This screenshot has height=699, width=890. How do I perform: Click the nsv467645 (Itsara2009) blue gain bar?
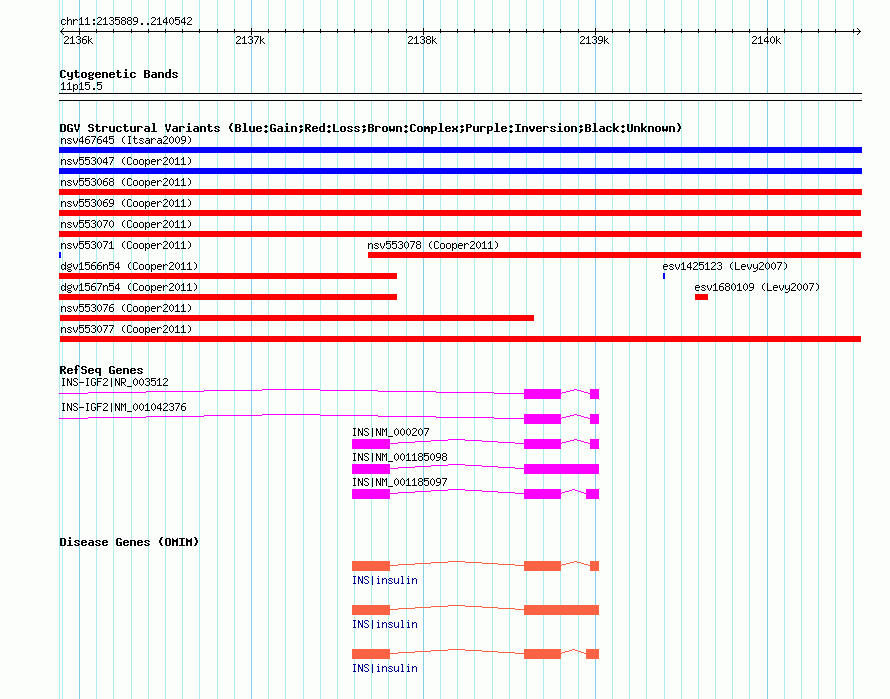(460, 150)
